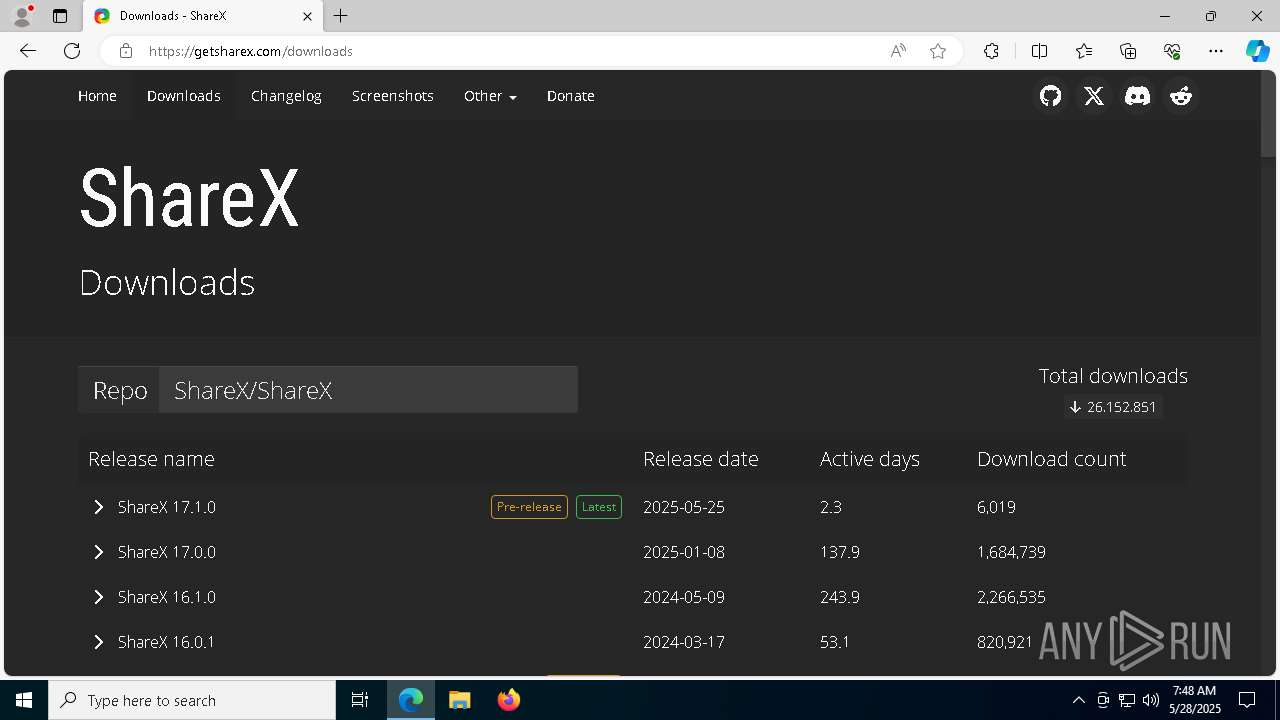This screenshot has height=720, width=1280.
Task: Click the Repo field with ShareX/ShareX
Action: coord(368,390)
